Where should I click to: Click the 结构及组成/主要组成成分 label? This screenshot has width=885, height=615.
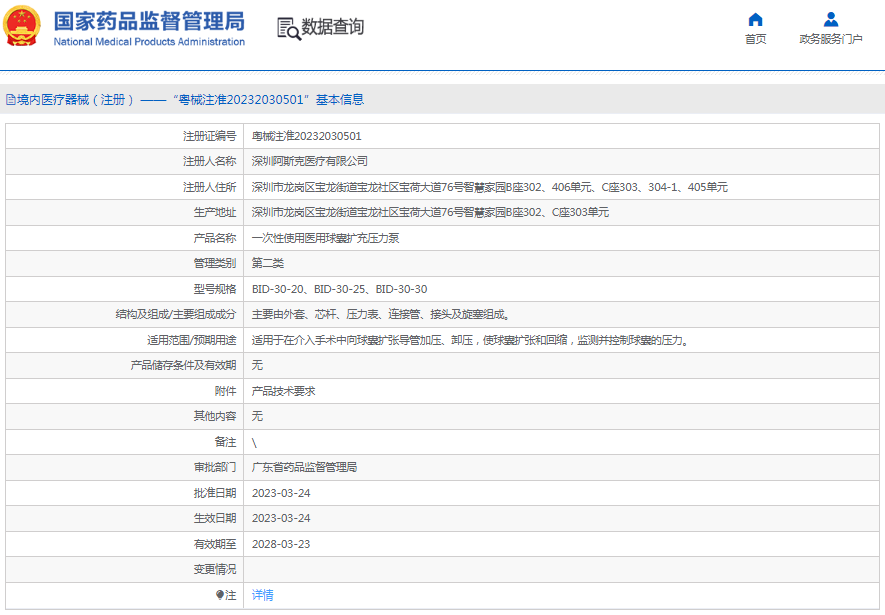click(x=176, y=314)
